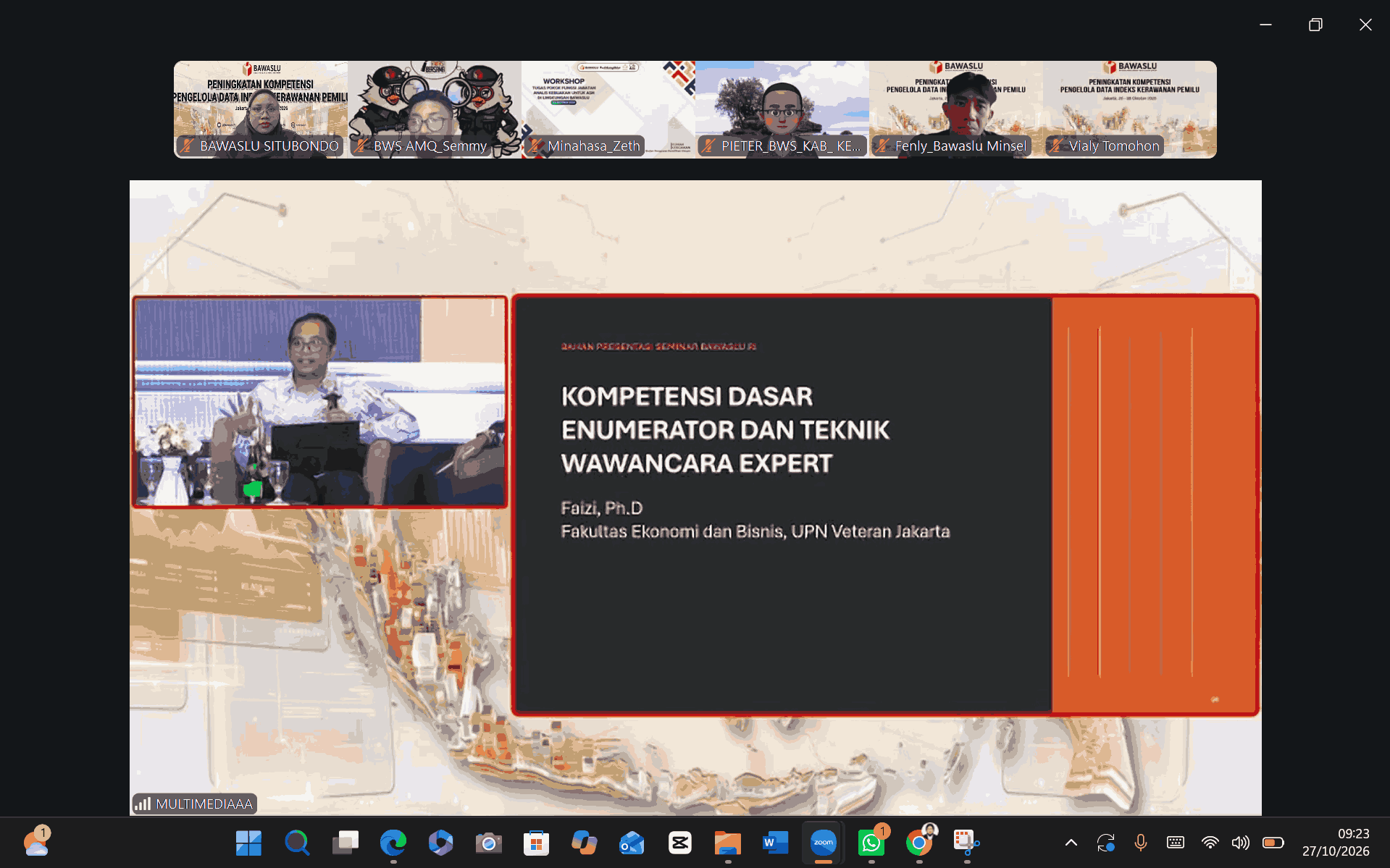Open Microsoft Store from the taskbar
Viewport: 1390px width, 868px height.
pyautogui.click(x=536, y=843)
